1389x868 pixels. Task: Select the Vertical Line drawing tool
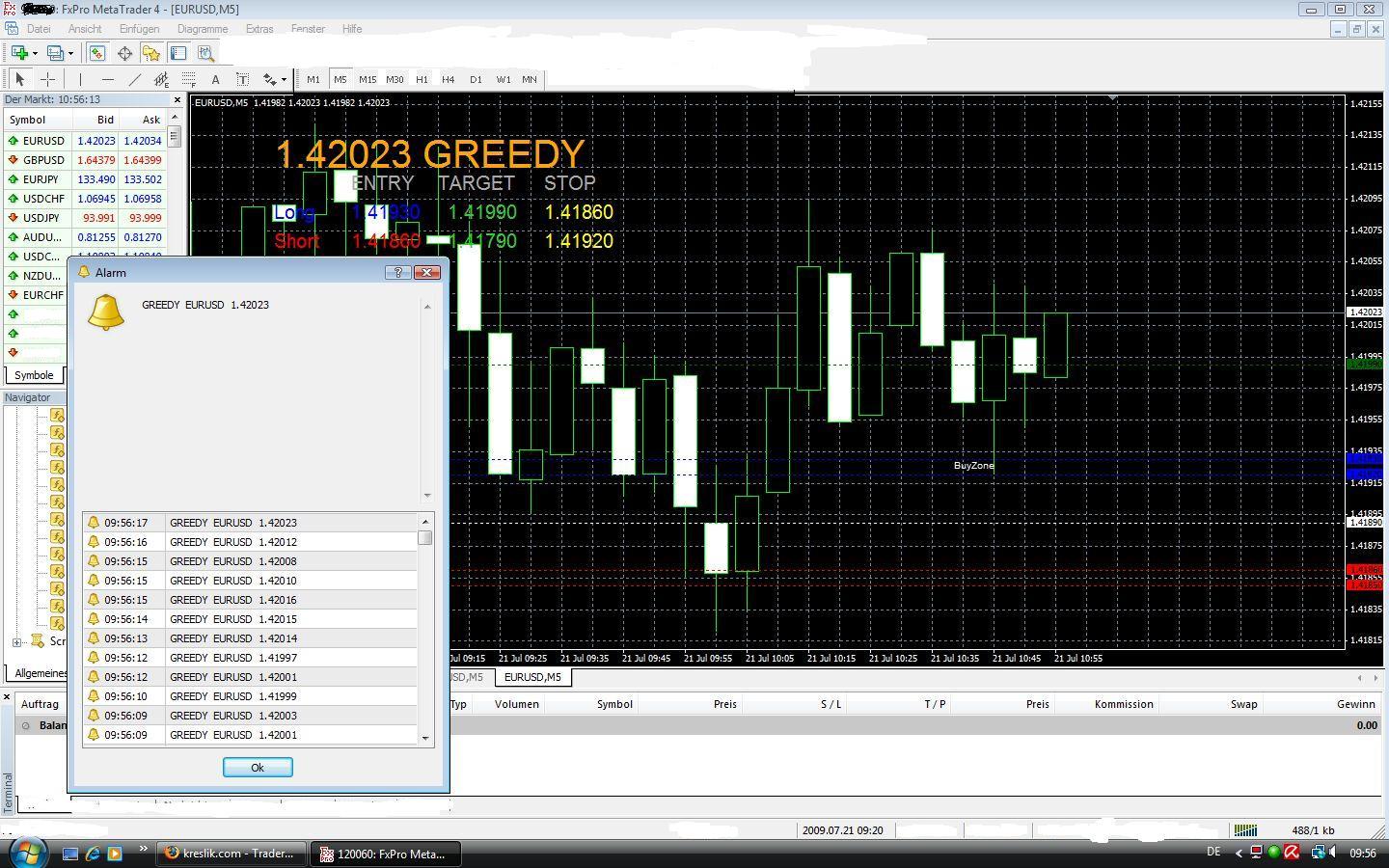pos(81,79)
